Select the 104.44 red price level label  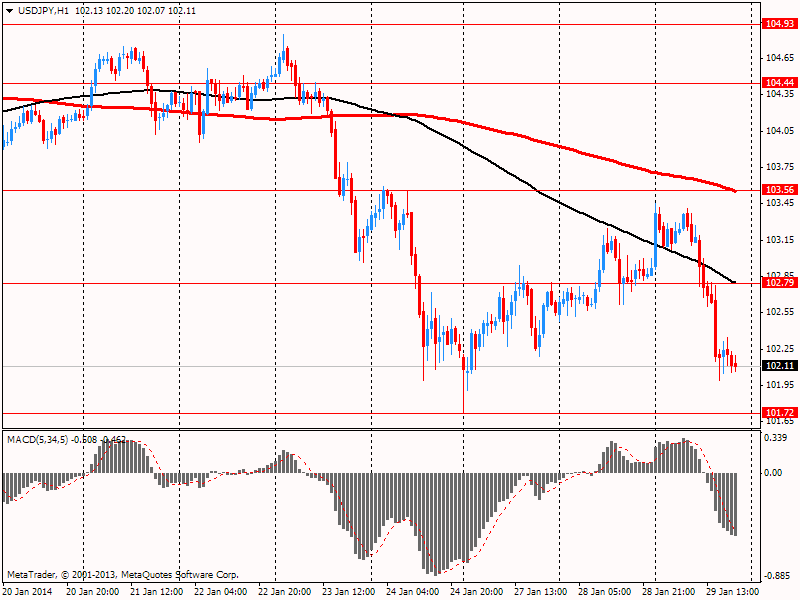coord(780,83)
